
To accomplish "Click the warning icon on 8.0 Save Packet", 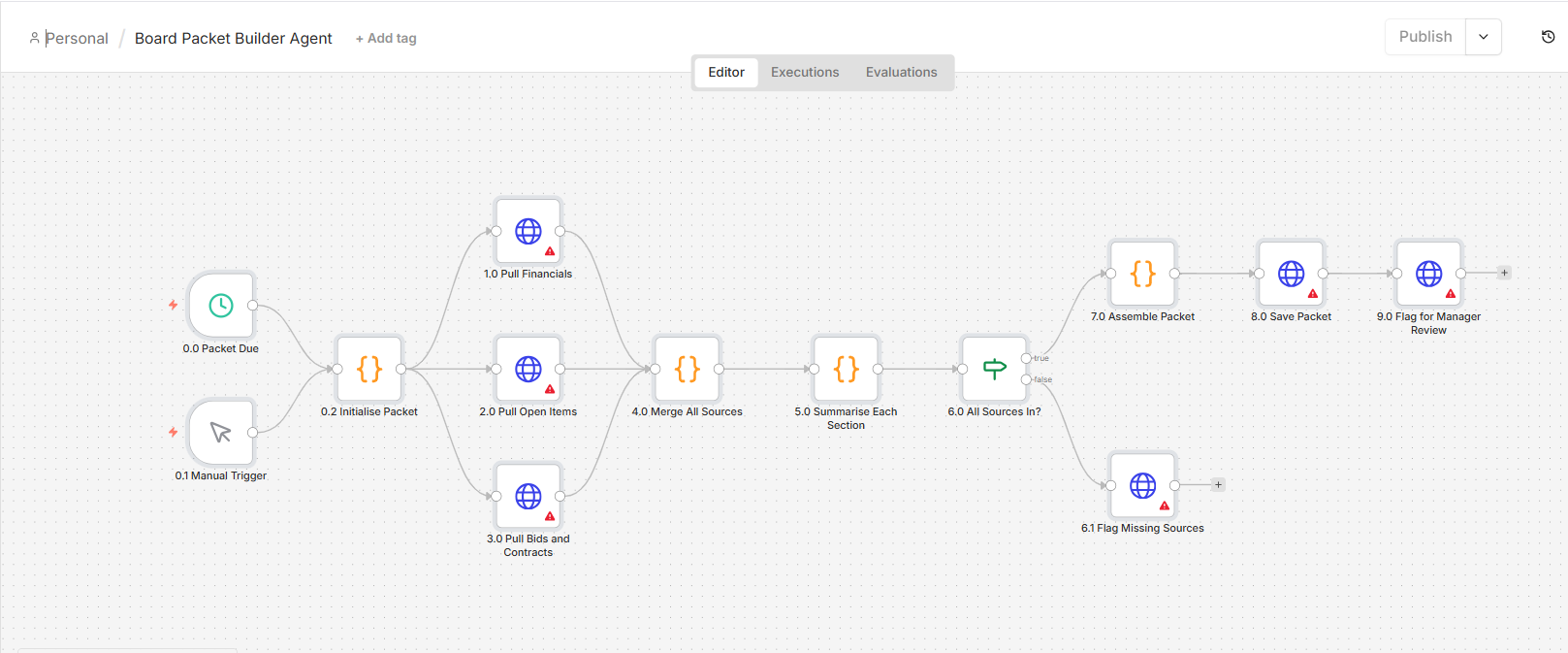I will pos(1313,294).
